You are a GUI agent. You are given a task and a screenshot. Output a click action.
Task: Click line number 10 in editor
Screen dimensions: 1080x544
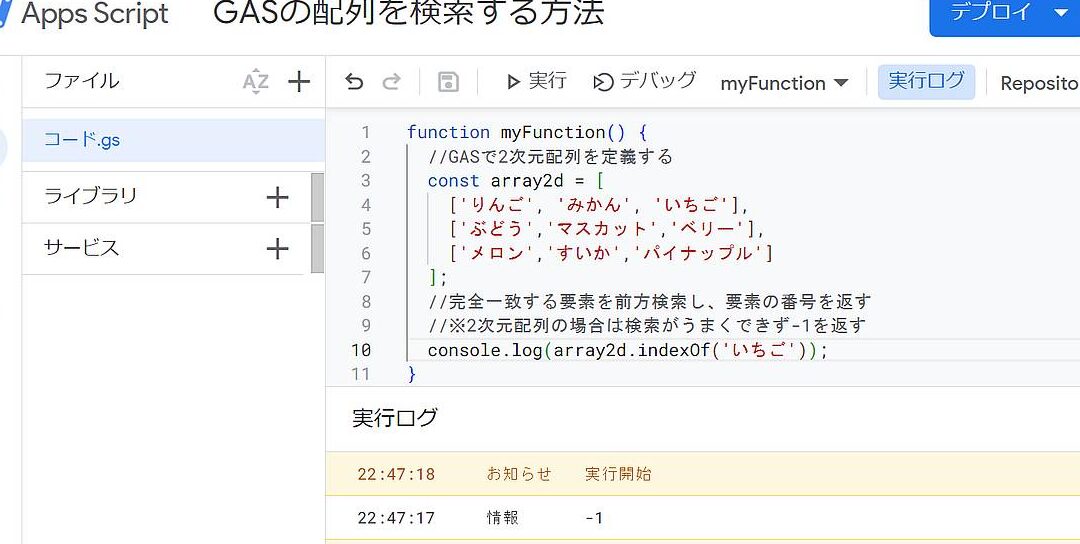pyautogui.click(x=361, y=350)
